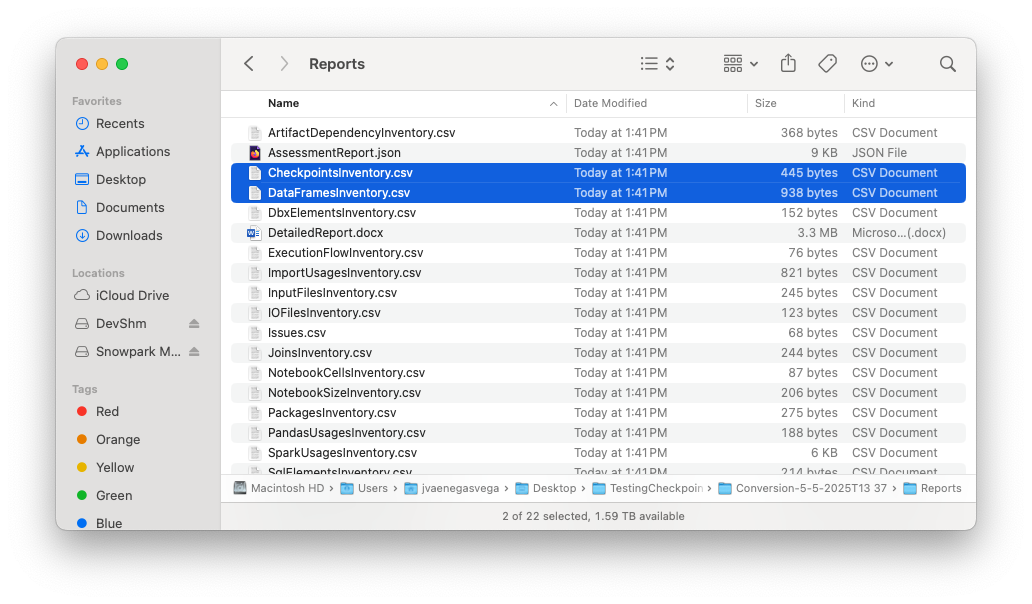This screenshot has height=604, width=1032.
Task: Select the Red tag in the sidebar
Action: [105, 411]
